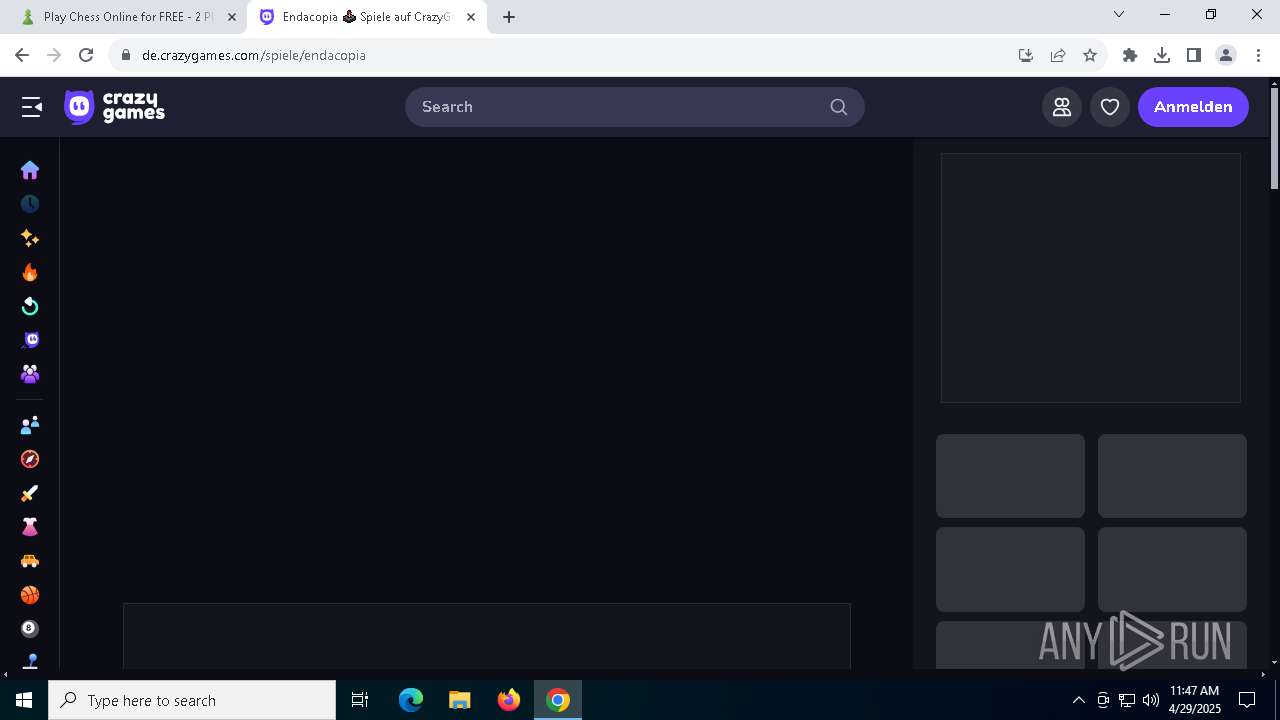Open the sword Action category
Viewport: 1280px width, 720px height.
point(30,493)
